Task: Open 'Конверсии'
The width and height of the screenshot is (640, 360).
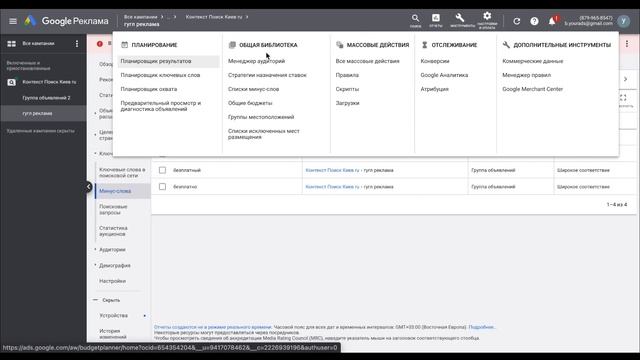Action: click(x=435, y=61)
